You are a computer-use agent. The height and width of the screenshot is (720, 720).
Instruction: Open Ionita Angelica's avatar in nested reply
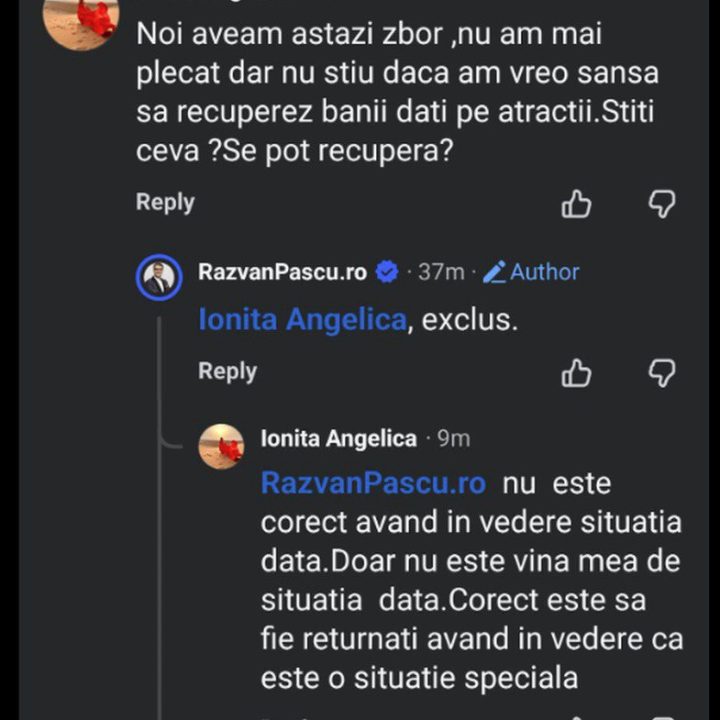[221, 446]
